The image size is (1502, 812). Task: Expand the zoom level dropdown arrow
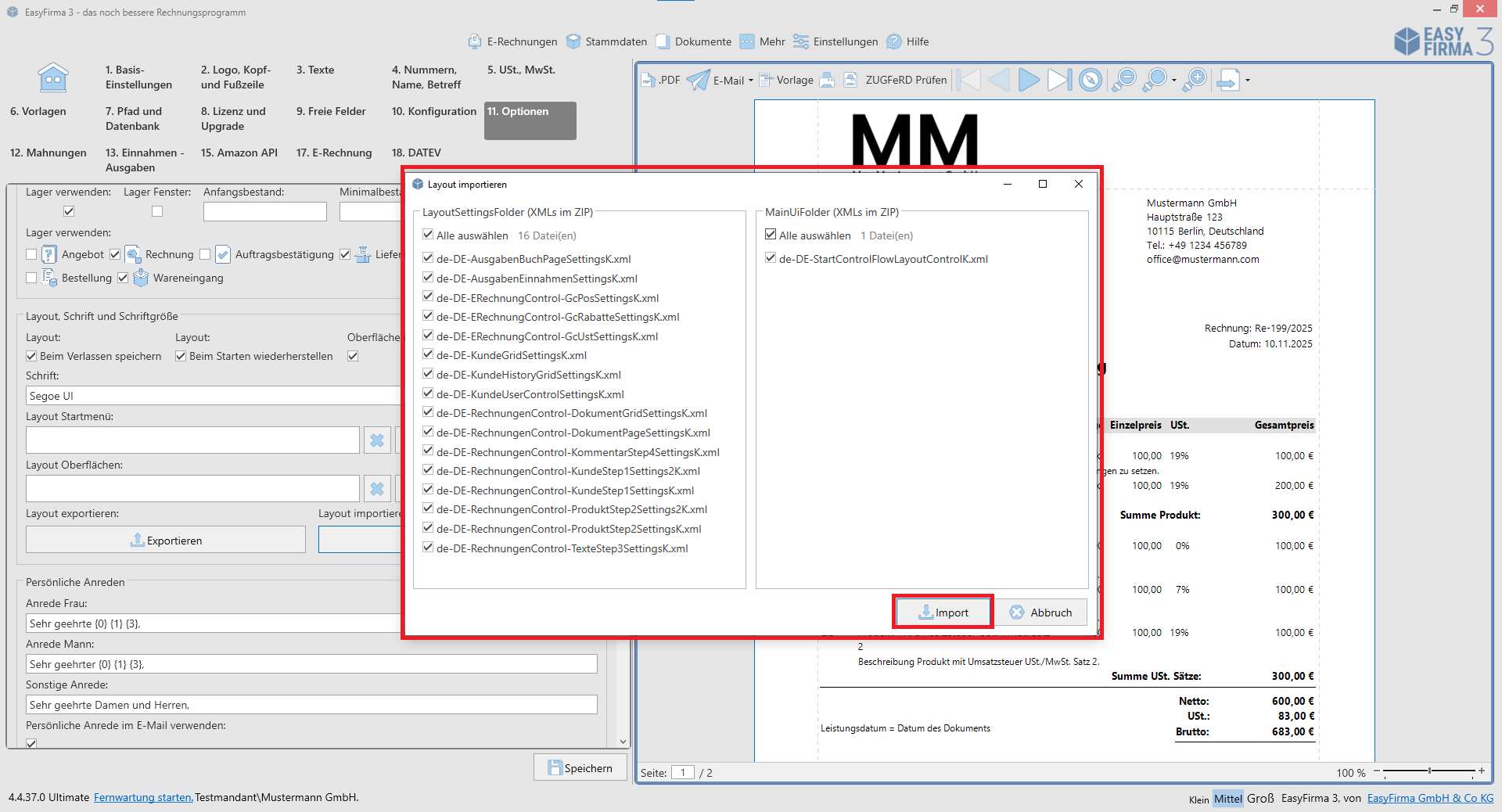tap(1174, 81)
